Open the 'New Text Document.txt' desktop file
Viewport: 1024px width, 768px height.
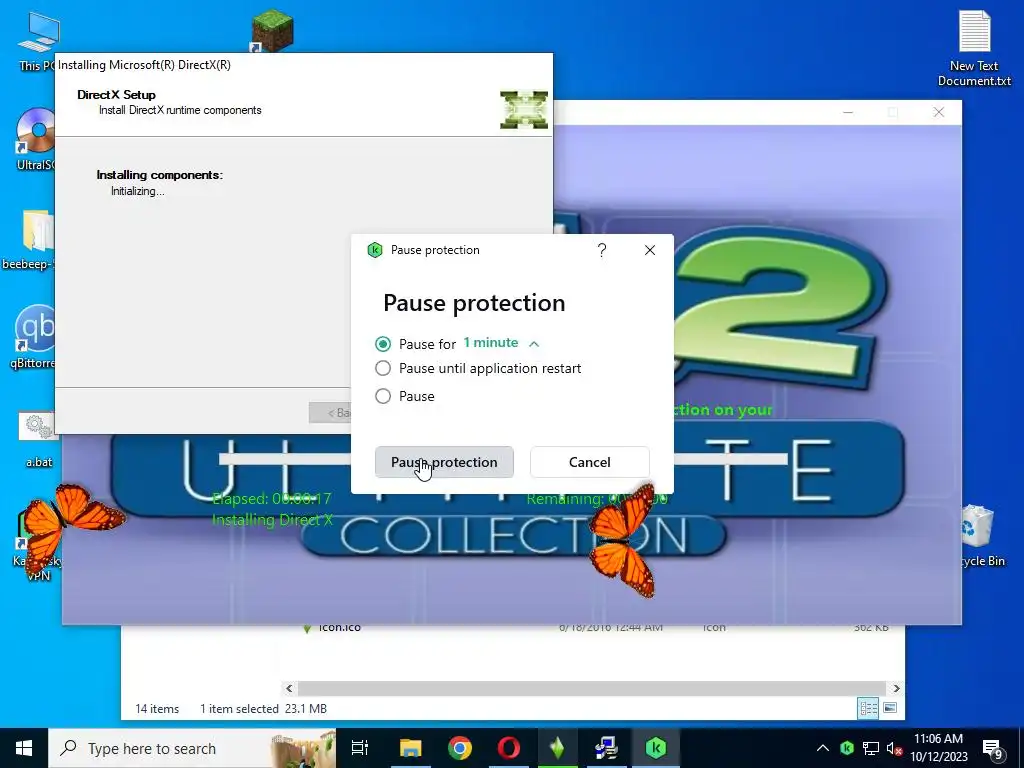[x=974, y=48]
